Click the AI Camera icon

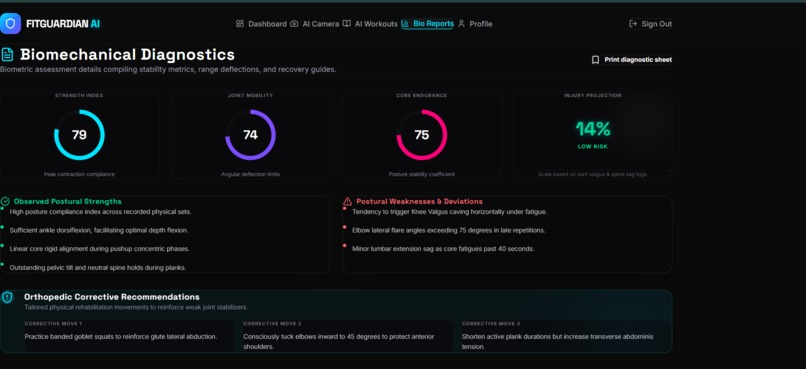click(294, 24)
